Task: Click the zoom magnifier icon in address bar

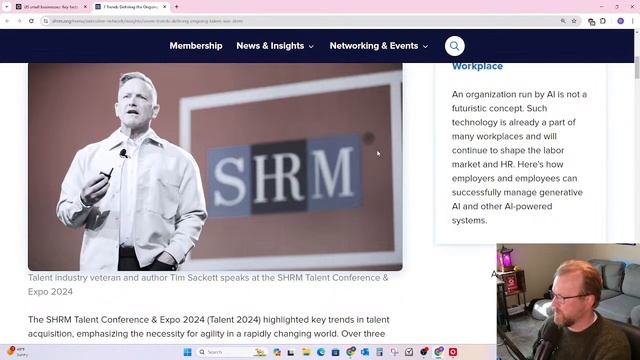Action: (563, 21)
